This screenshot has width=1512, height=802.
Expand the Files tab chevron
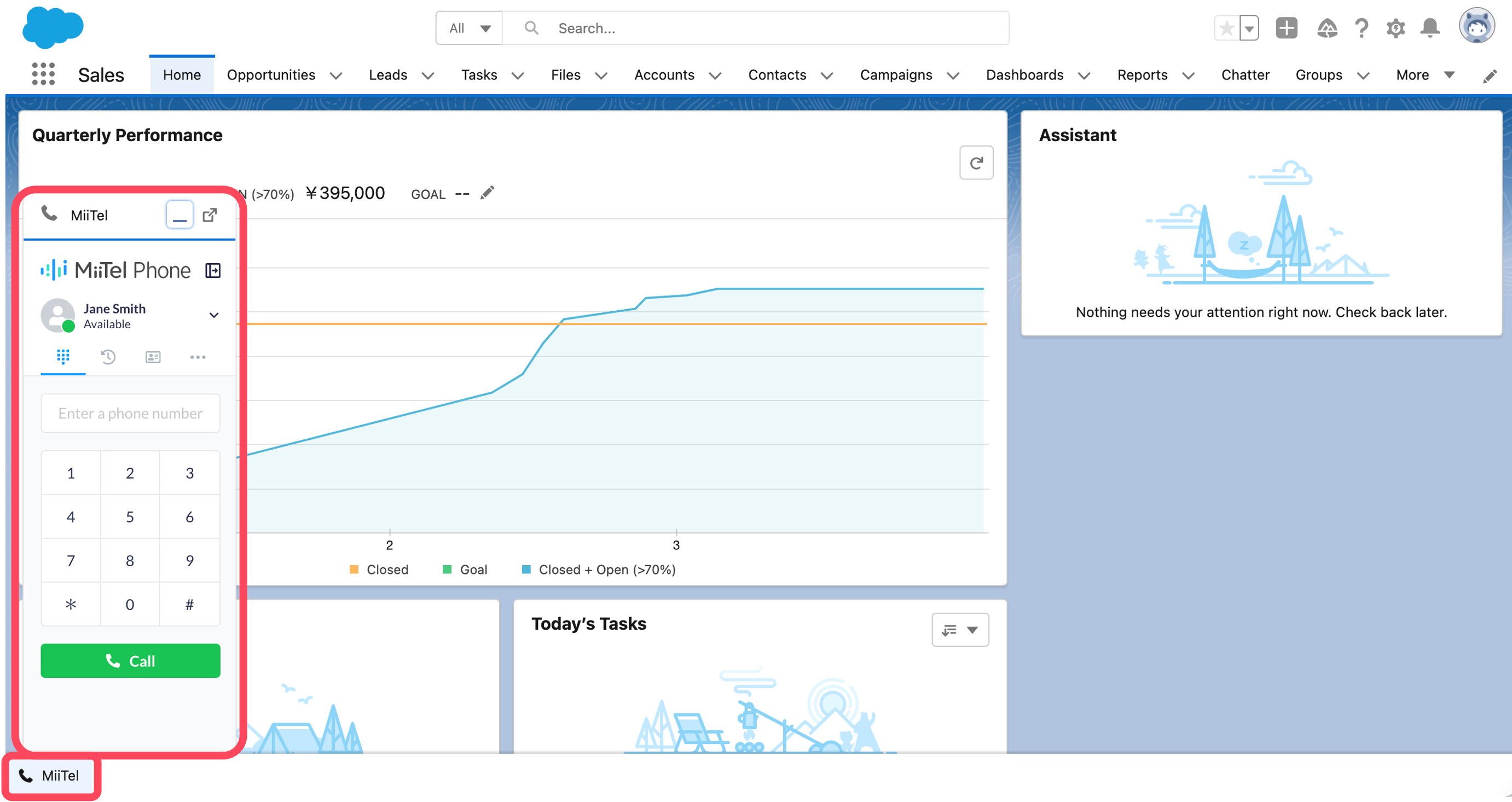click(601, 75)
